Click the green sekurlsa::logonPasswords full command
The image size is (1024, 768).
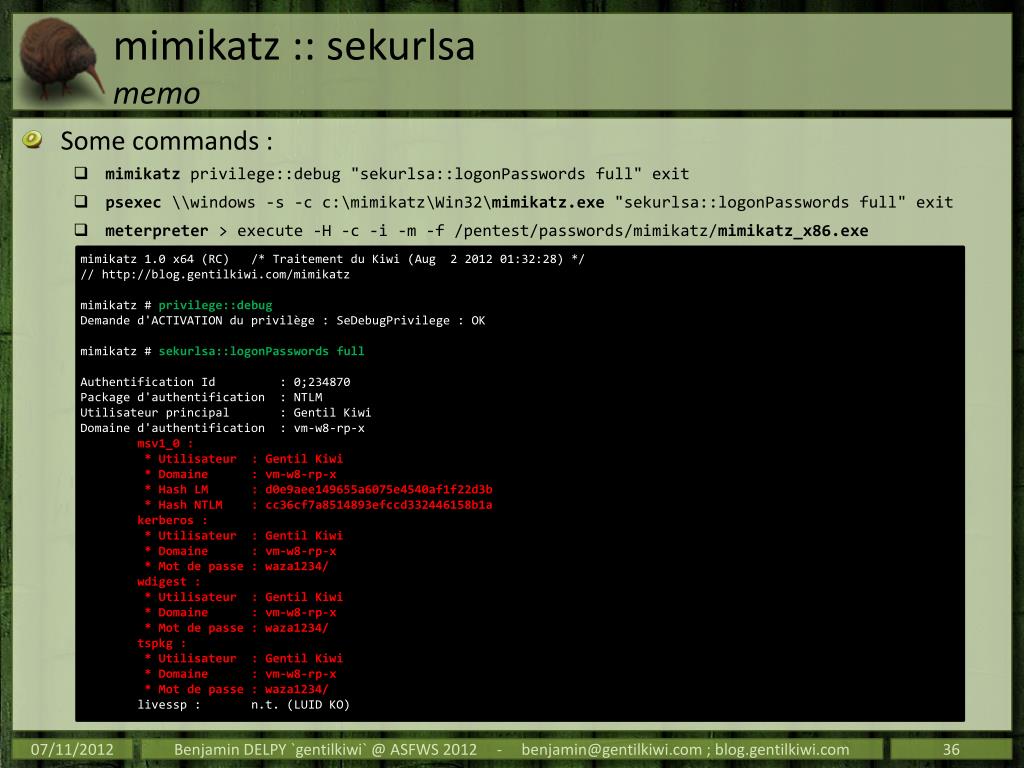coord(261,351)
